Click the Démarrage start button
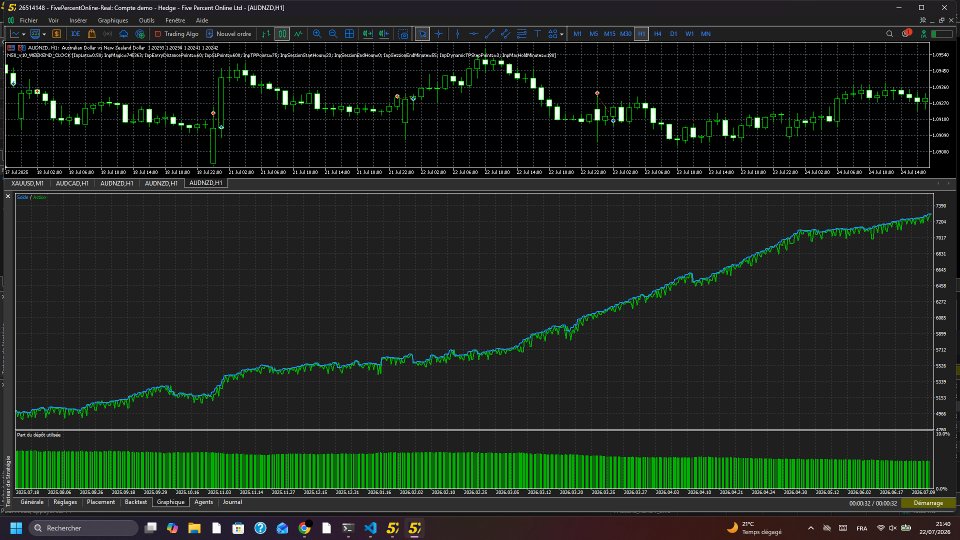Viewport: 960px width, 540px height. coord(928,503)
